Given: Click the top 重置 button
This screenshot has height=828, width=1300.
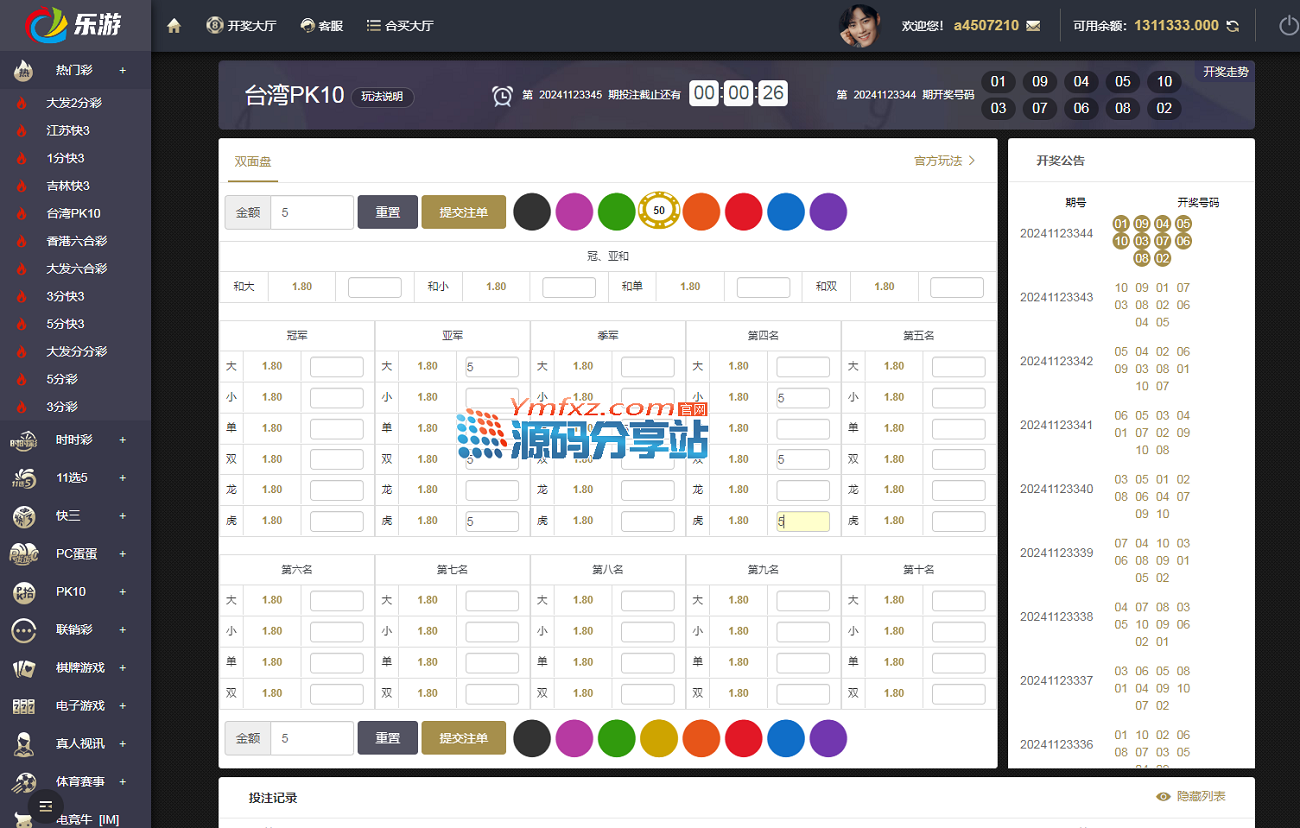Looking at the screenshot, I should coord(387,212).
